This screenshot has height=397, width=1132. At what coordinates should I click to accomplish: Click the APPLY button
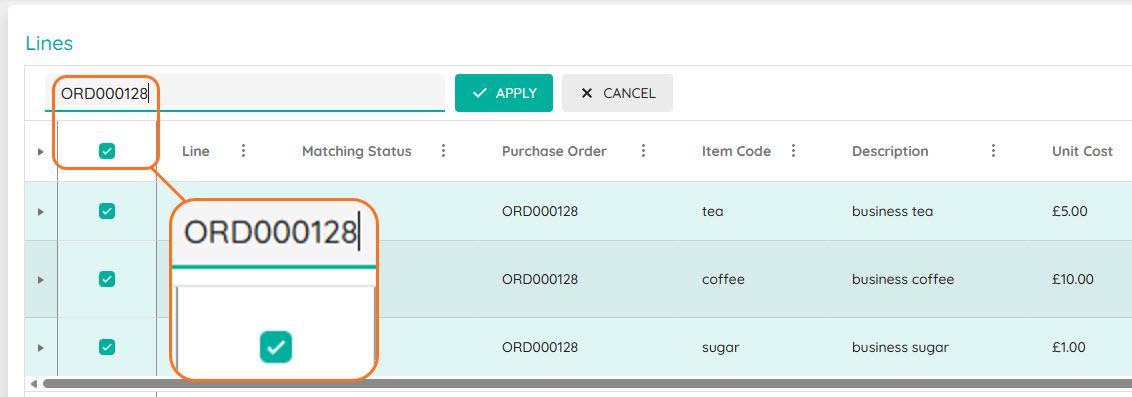click(503, 93)
